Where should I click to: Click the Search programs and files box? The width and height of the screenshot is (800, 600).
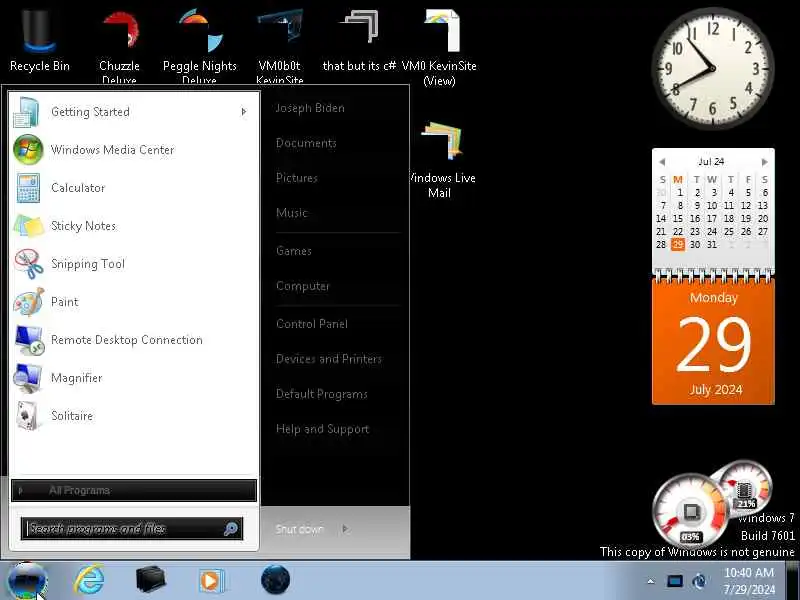pyautogui.click(x=132, y=529)
